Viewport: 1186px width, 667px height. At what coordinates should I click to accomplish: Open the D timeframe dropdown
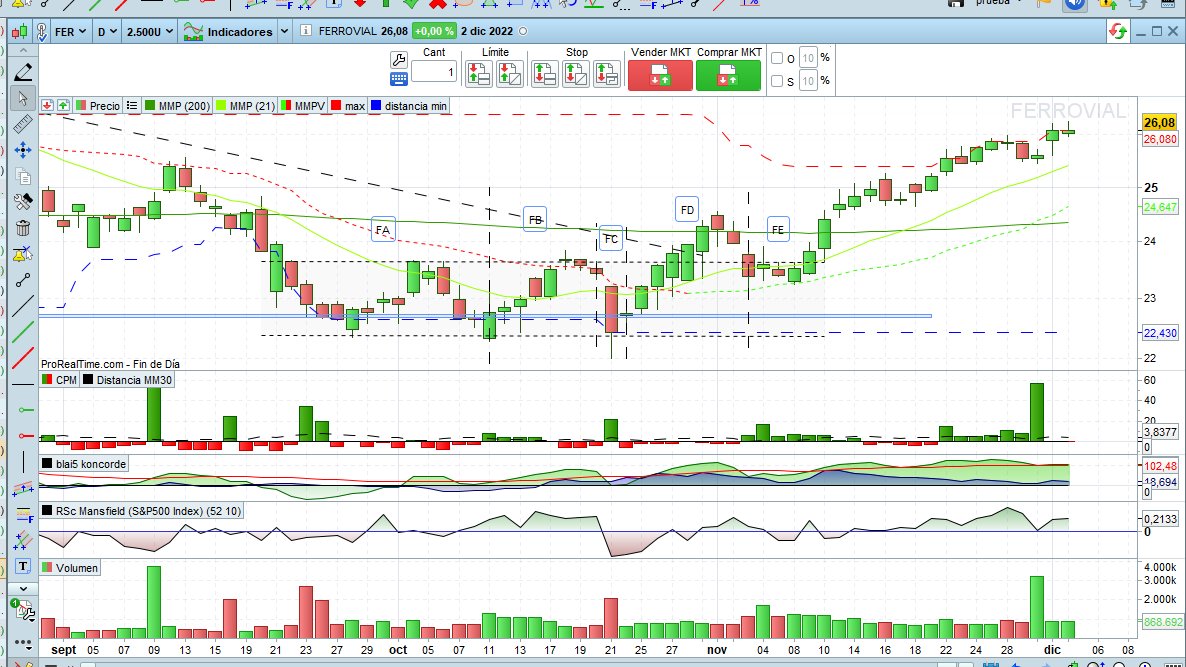click(107, 32)
